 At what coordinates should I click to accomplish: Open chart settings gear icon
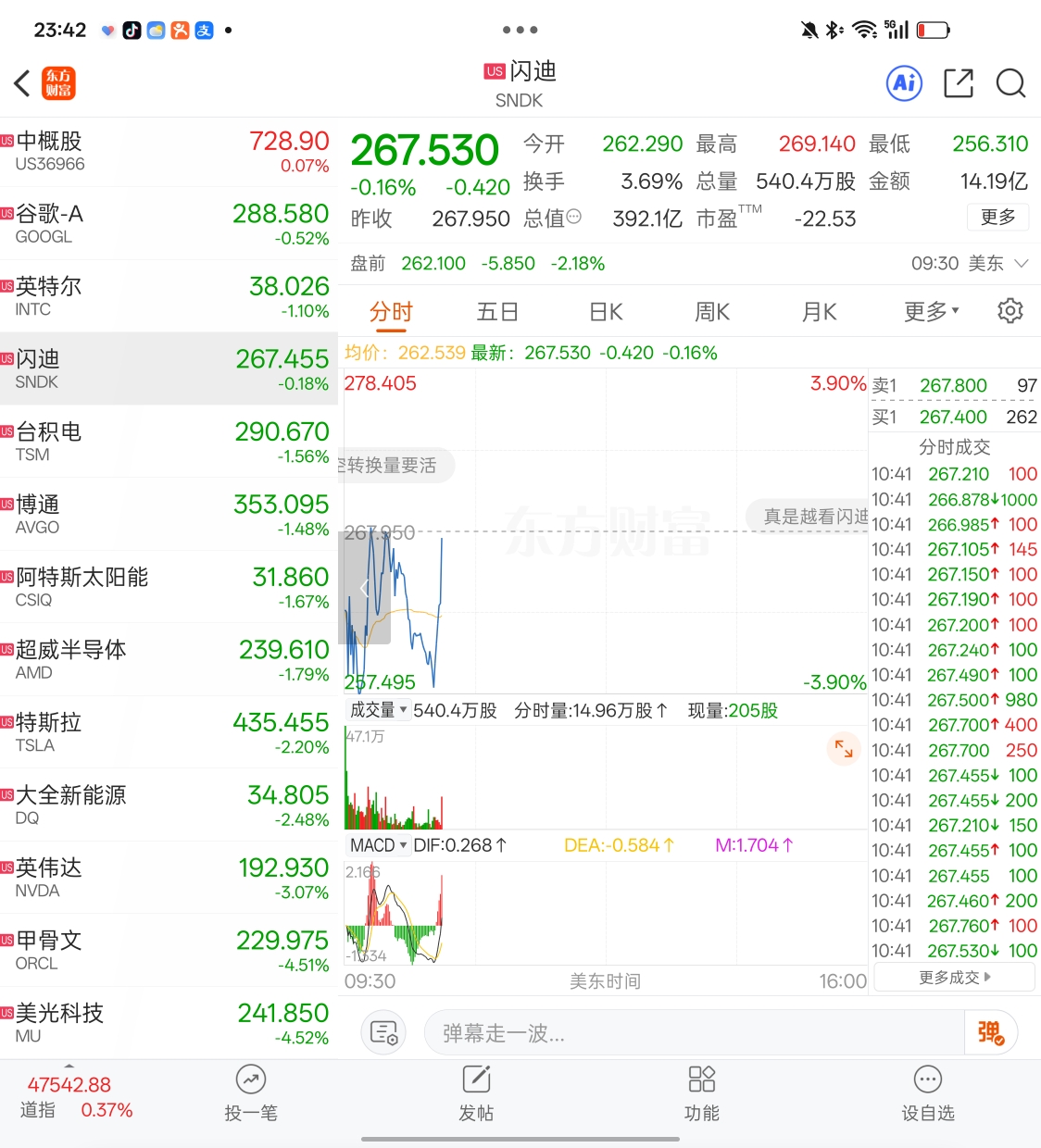1010,311
